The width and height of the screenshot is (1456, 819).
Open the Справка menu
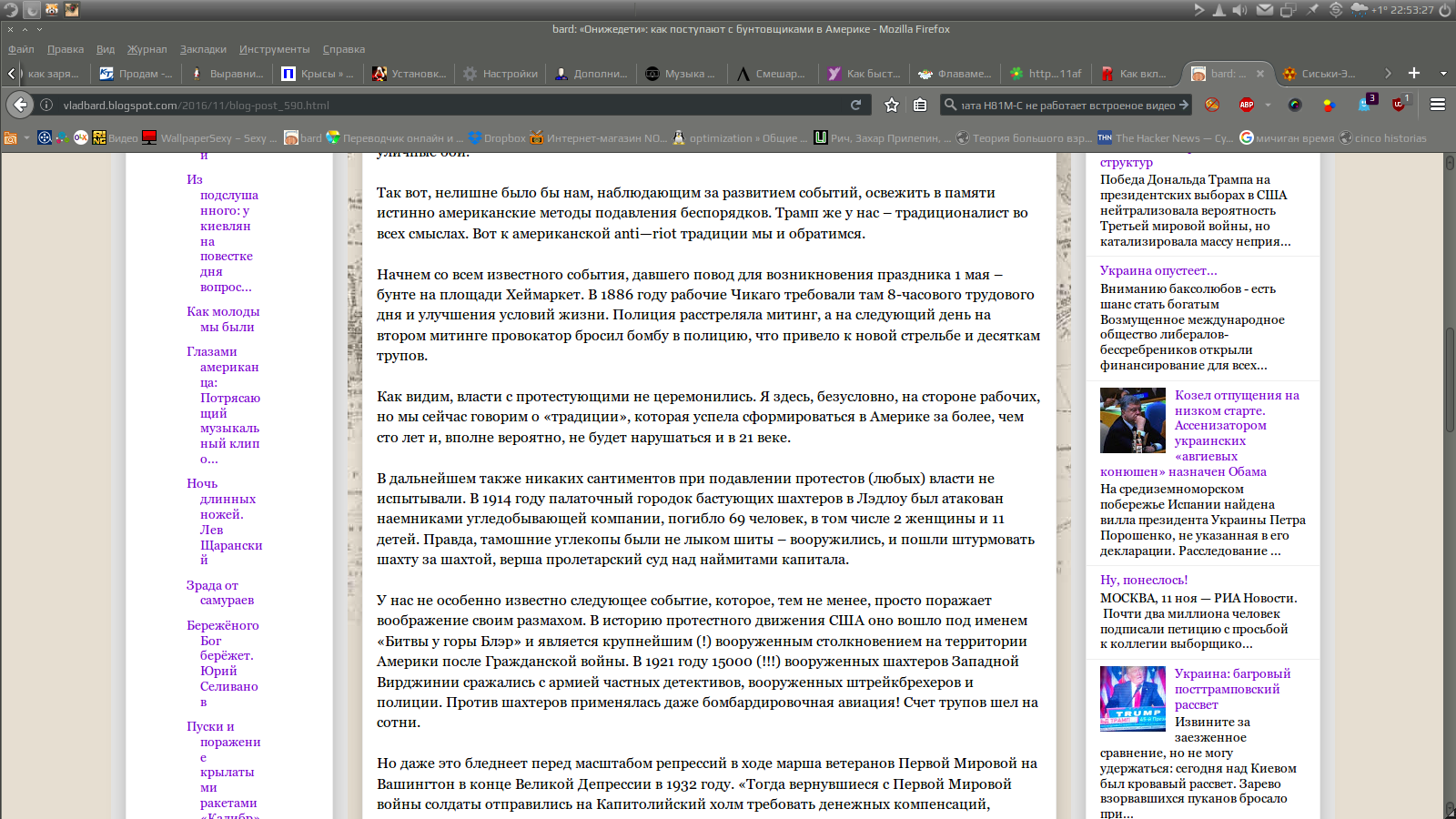pyautogui.click(x=344, y=49)
